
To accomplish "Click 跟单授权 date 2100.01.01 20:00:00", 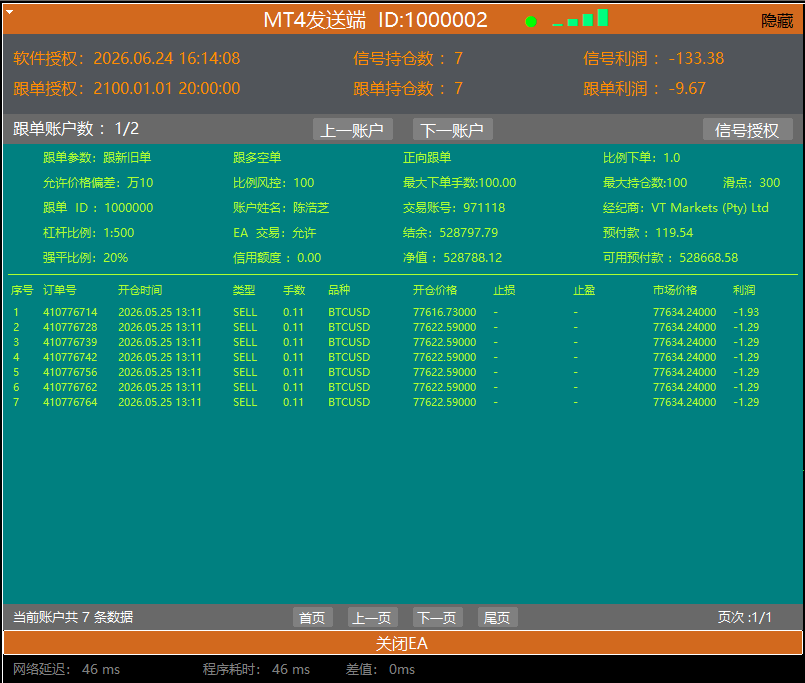I will tap(167, 88).
